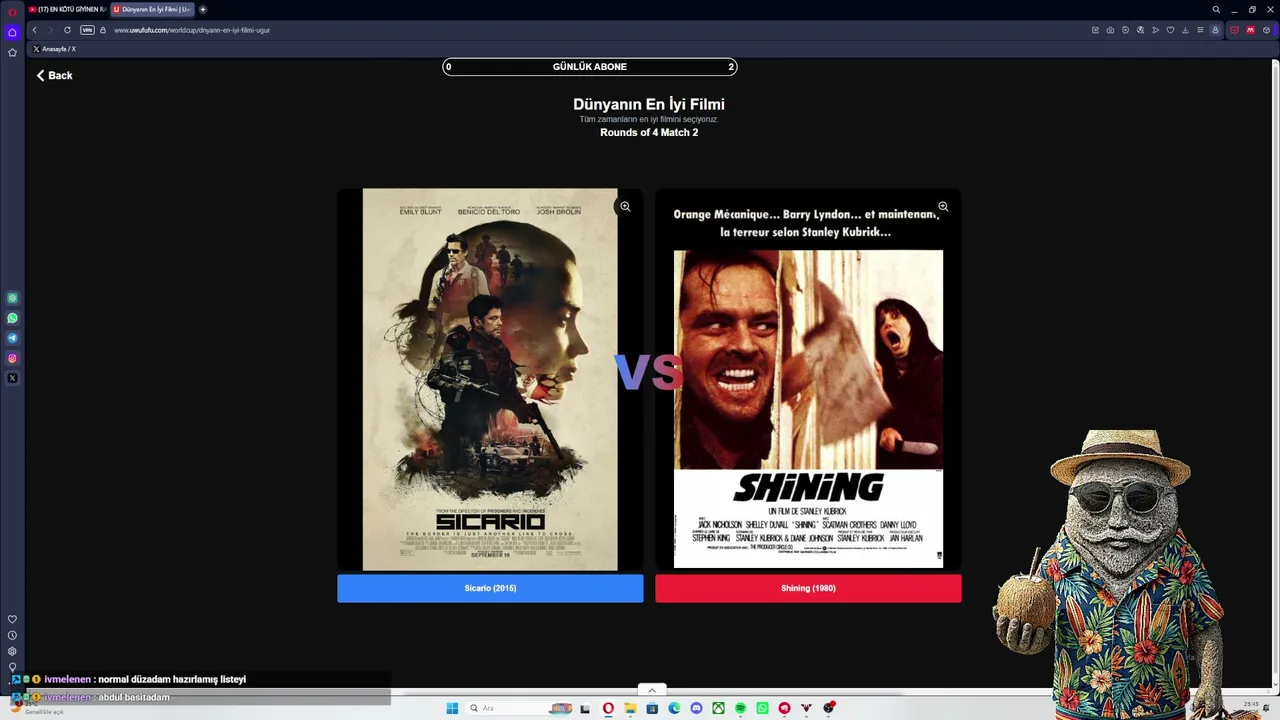Image resolution: width=1280 pixels, height=720 pixels.
Task: Open a new browser tab with plus
Action: click(203, 9)
